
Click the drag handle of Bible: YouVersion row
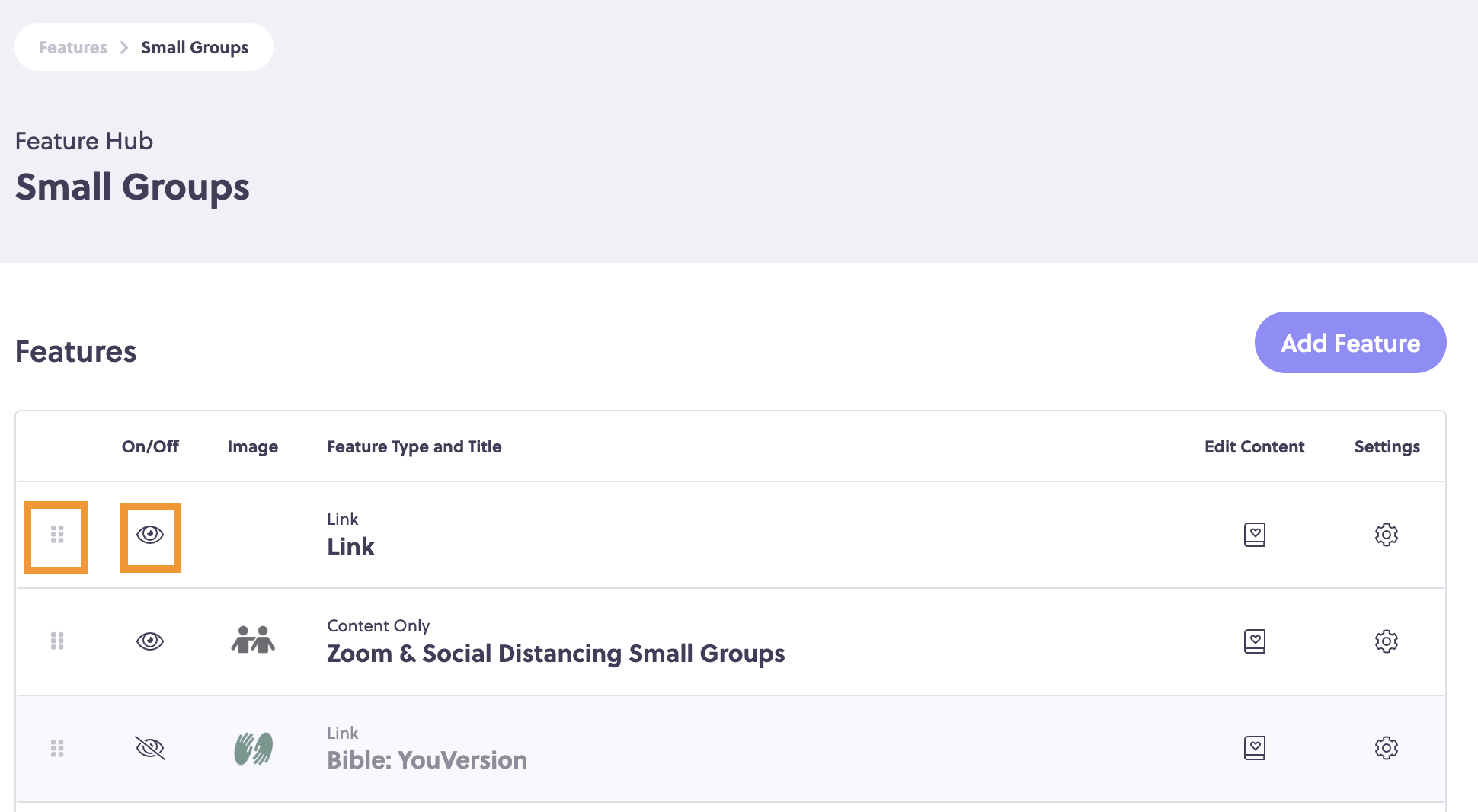coord(57,748)
